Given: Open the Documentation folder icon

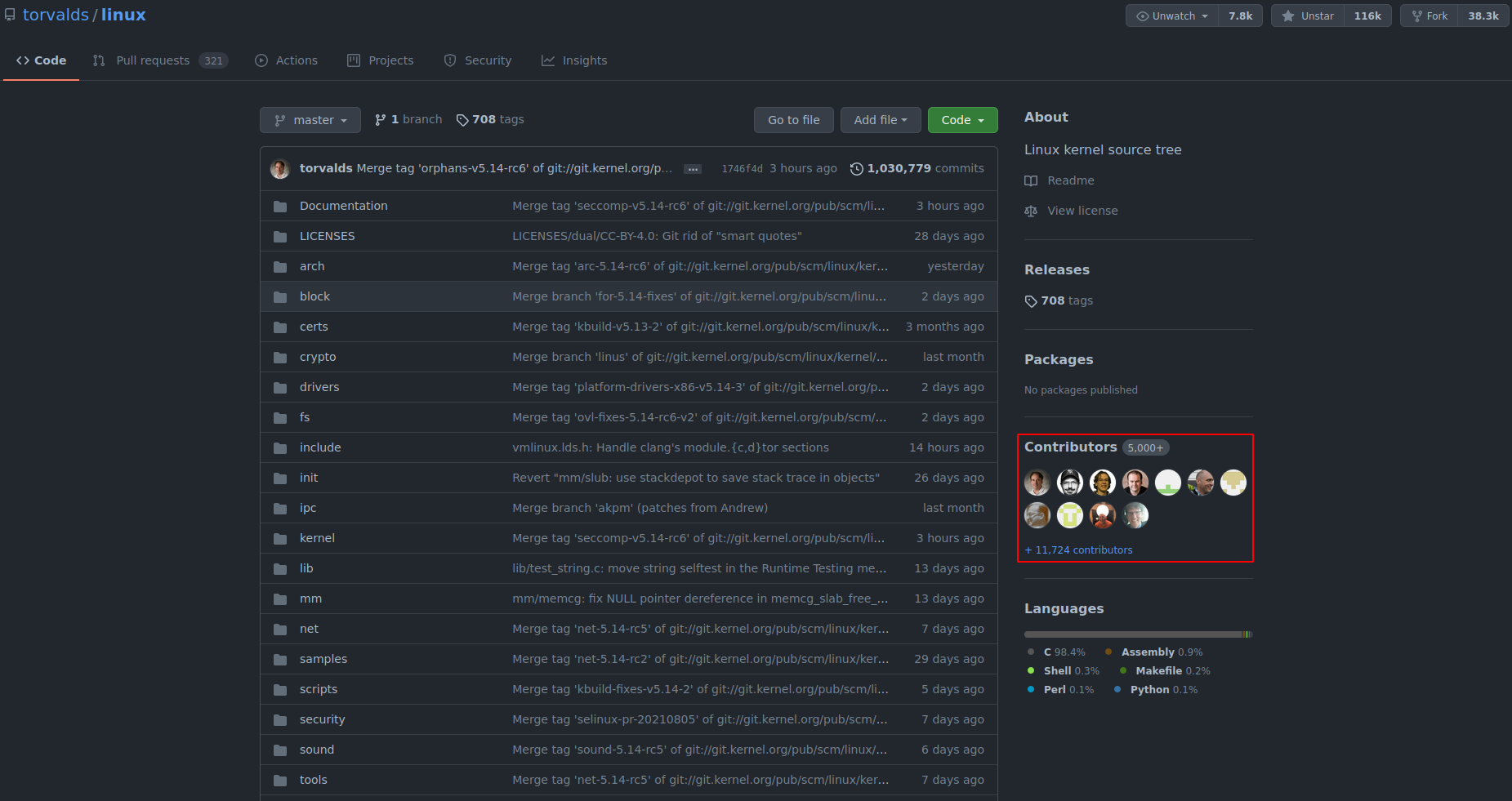Looking at the screenshot, I should (x=280, y=207).
